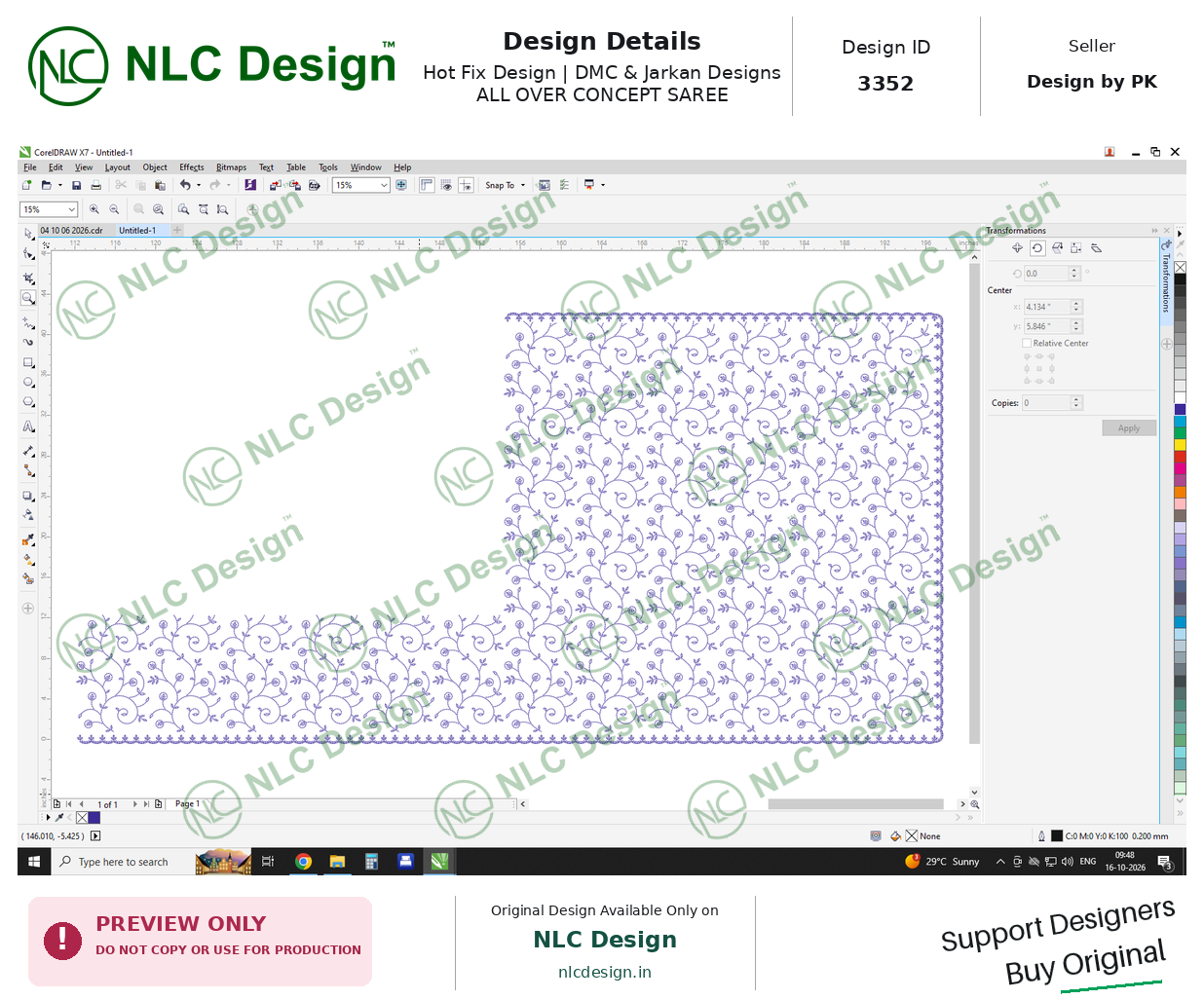Image resolution: width=1204 pixels, height=1000 pixels.
Task: Select the Shape tool
Action: point(28,253)
